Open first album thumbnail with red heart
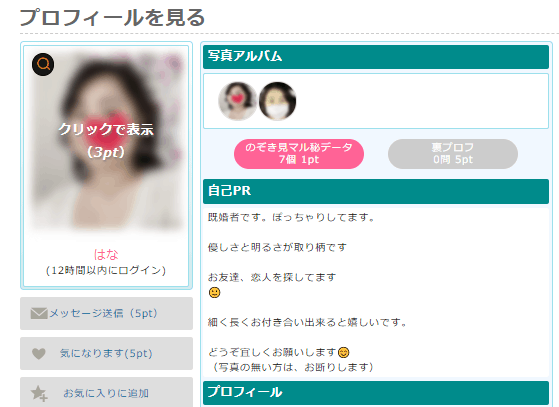Viewport: 559px width, 407px height. [237, 101]
